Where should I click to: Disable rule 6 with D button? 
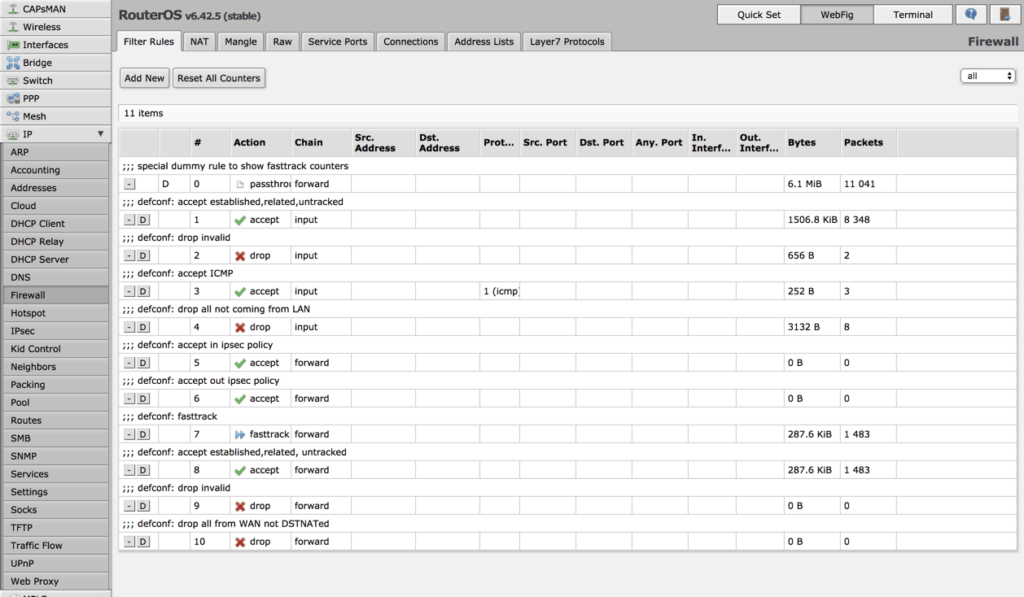click(x=143, y=398)
